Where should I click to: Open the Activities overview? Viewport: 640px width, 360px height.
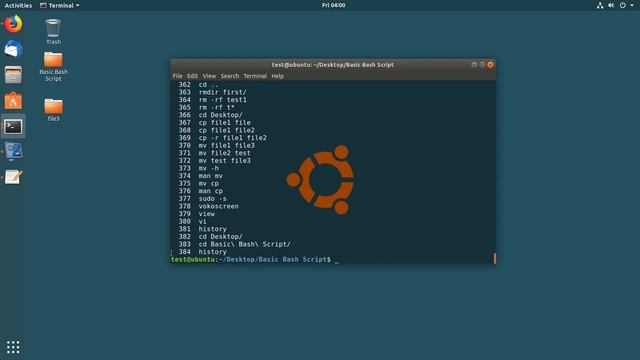tap(18, 5)
